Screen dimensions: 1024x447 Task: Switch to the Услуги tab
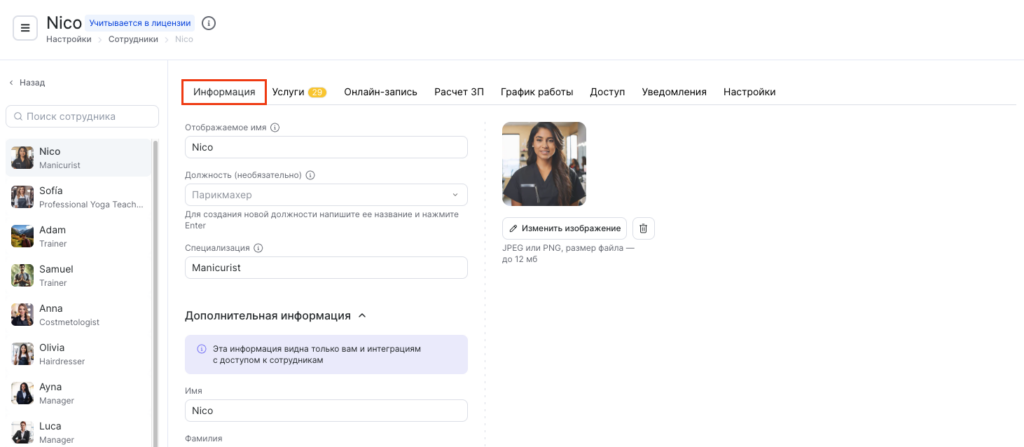pos(288,92)
